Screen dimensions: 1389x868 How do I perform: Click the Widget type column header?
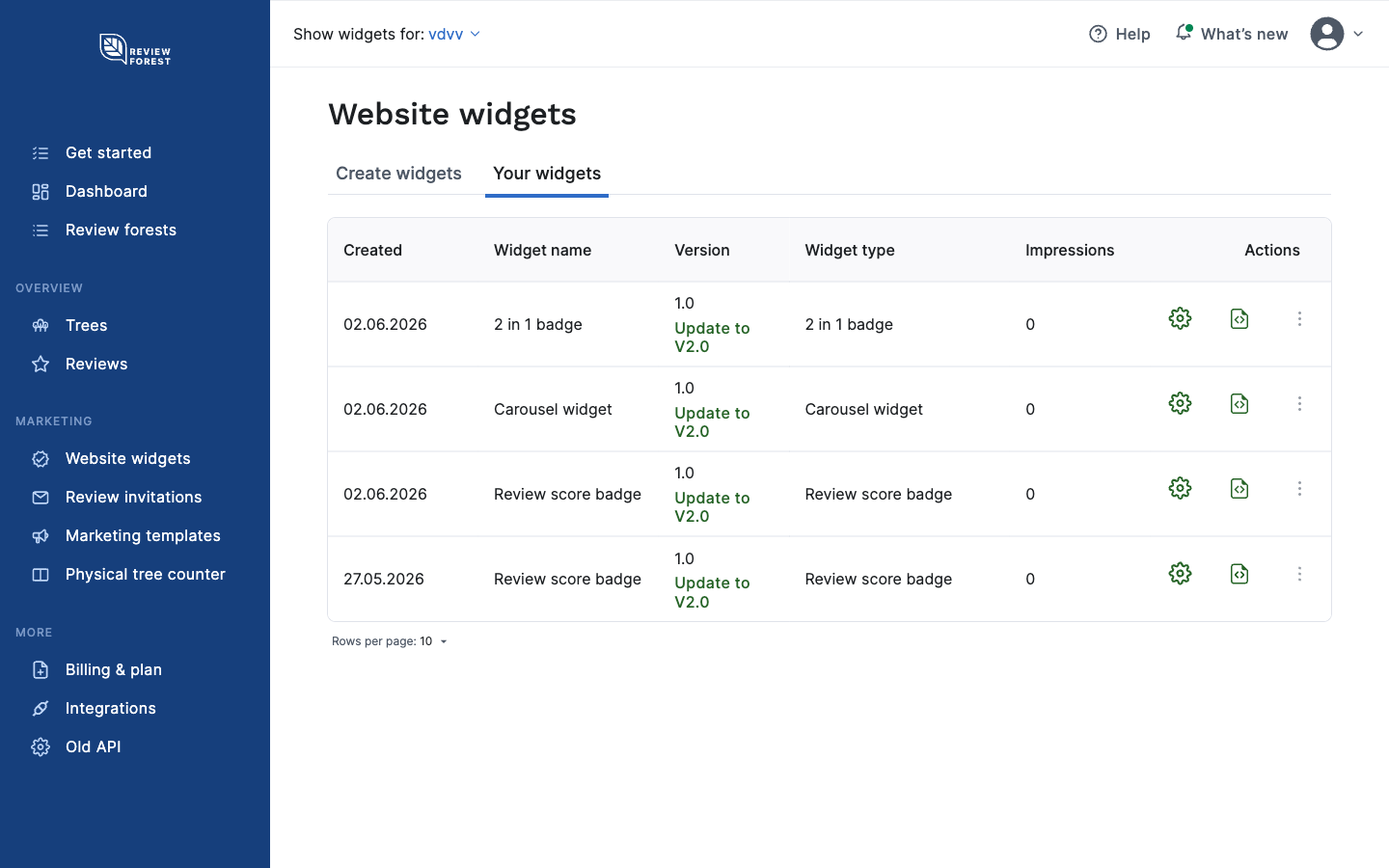coord(850,250)
